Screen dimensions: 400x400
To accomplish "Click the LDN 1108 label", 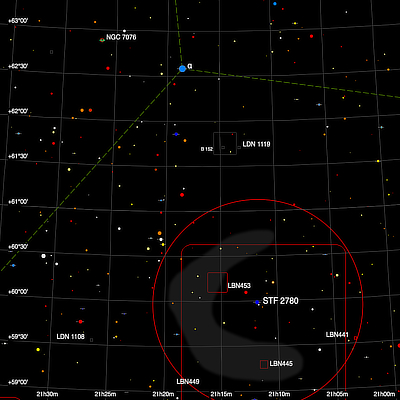I will click(x=70, y=337).
